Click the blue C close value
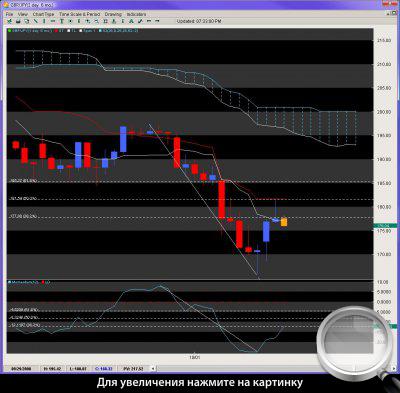 coord(104,369)
